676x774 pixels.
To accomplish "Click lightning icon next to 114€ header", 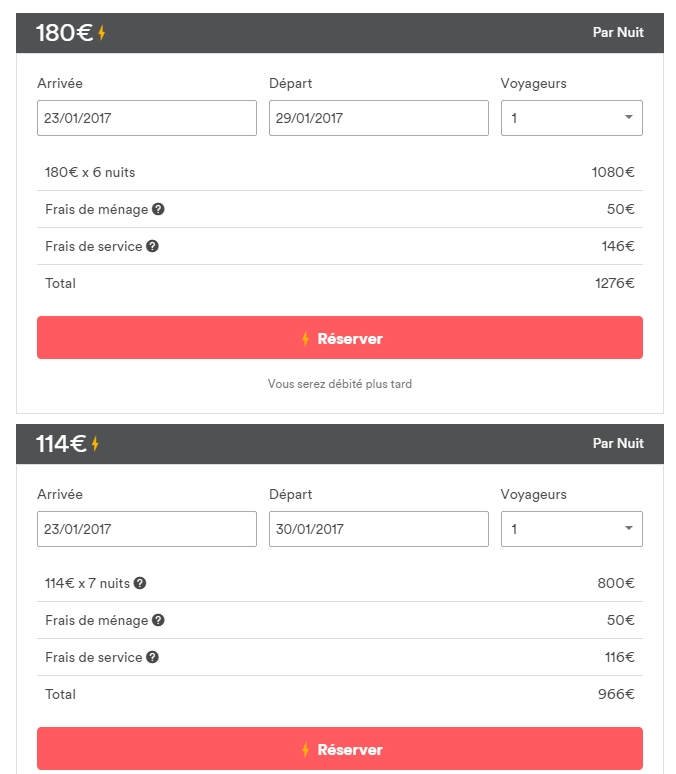I will click(x=96, y=444).
